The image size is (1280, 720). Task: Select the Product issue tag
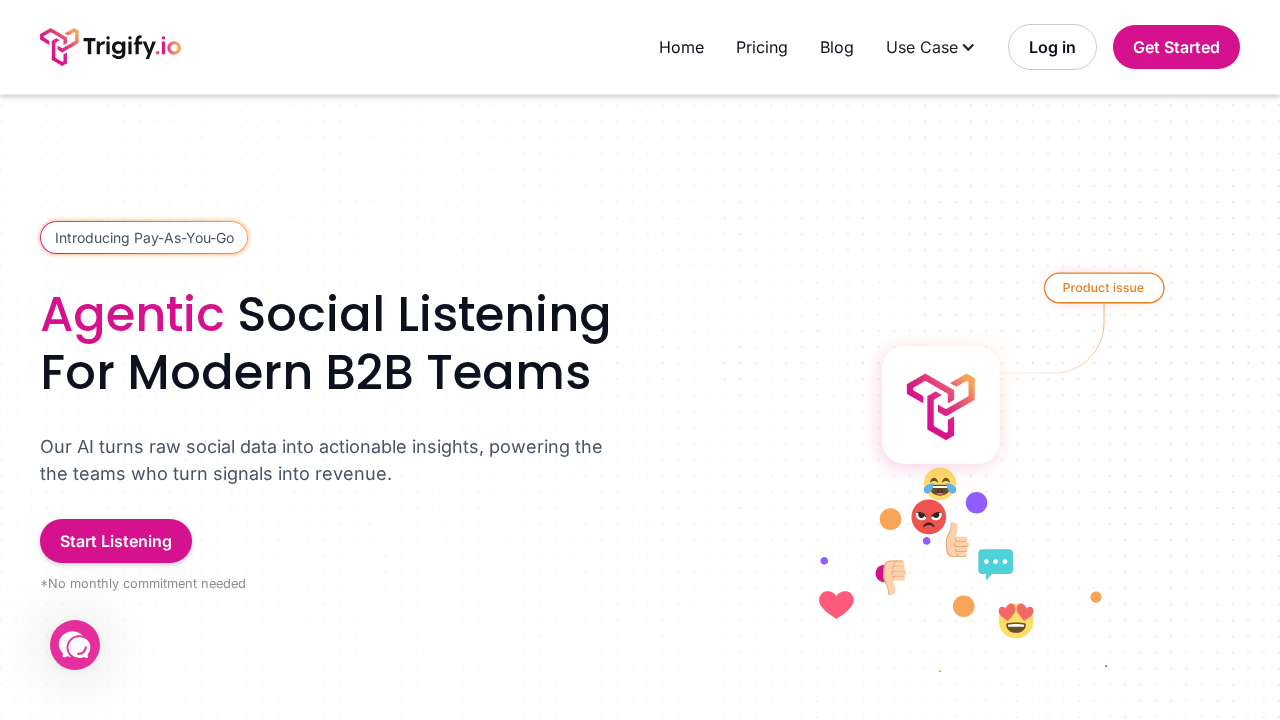(1103, 288)
